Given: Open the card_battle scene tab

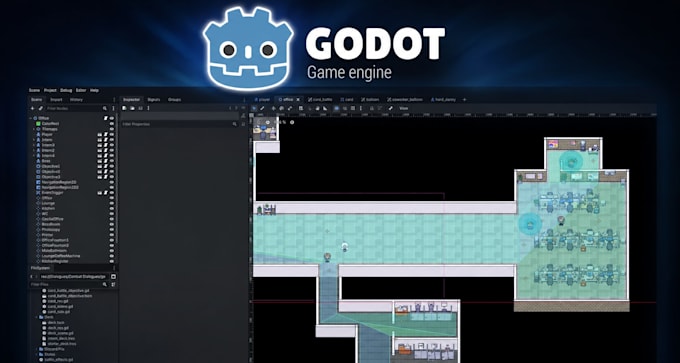Looking at the screenshot, I should (320, 100).
